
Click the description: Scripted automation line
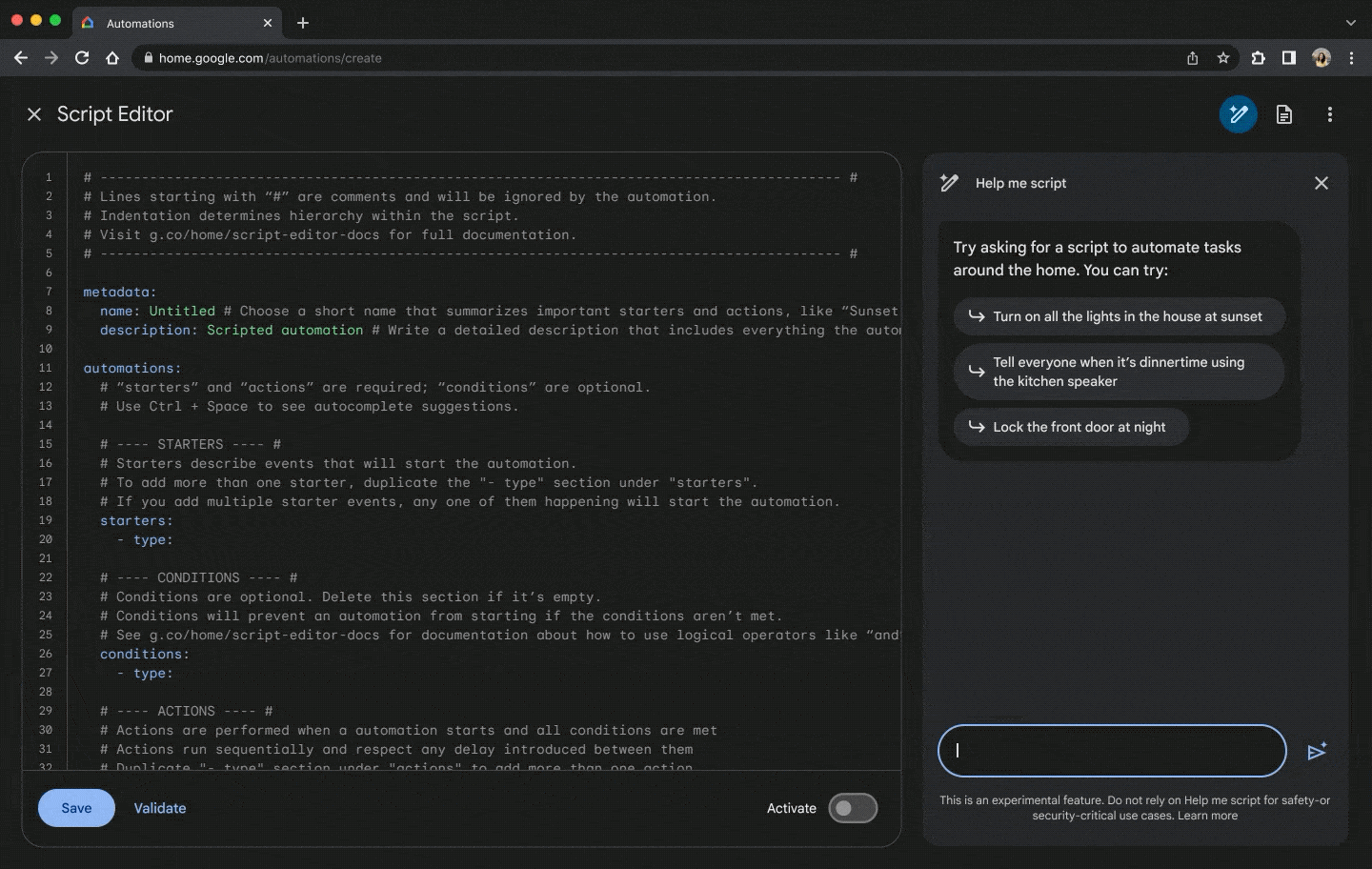coord(232,330)
